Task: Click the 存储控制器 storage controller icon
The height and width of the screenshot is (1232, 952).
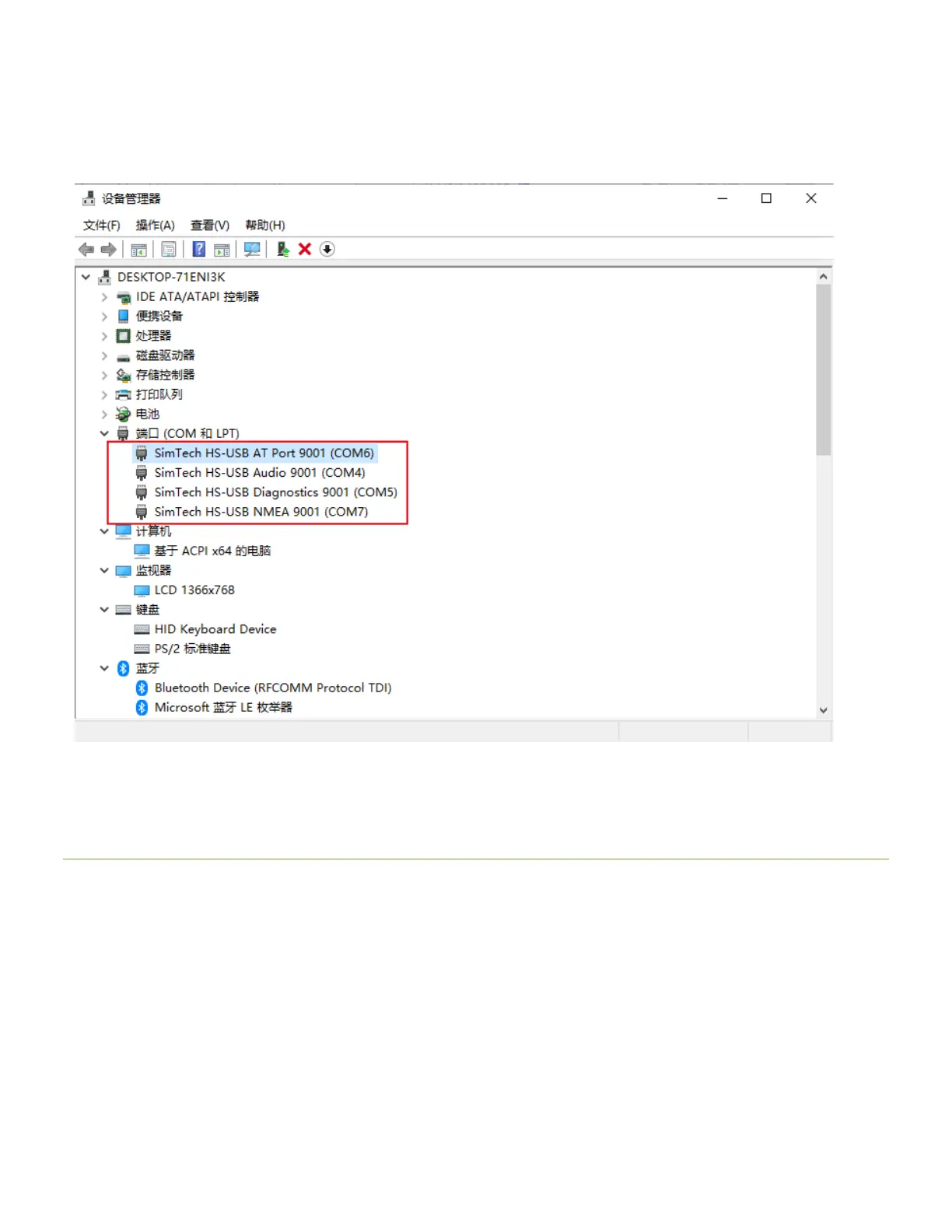Action: 123,376
